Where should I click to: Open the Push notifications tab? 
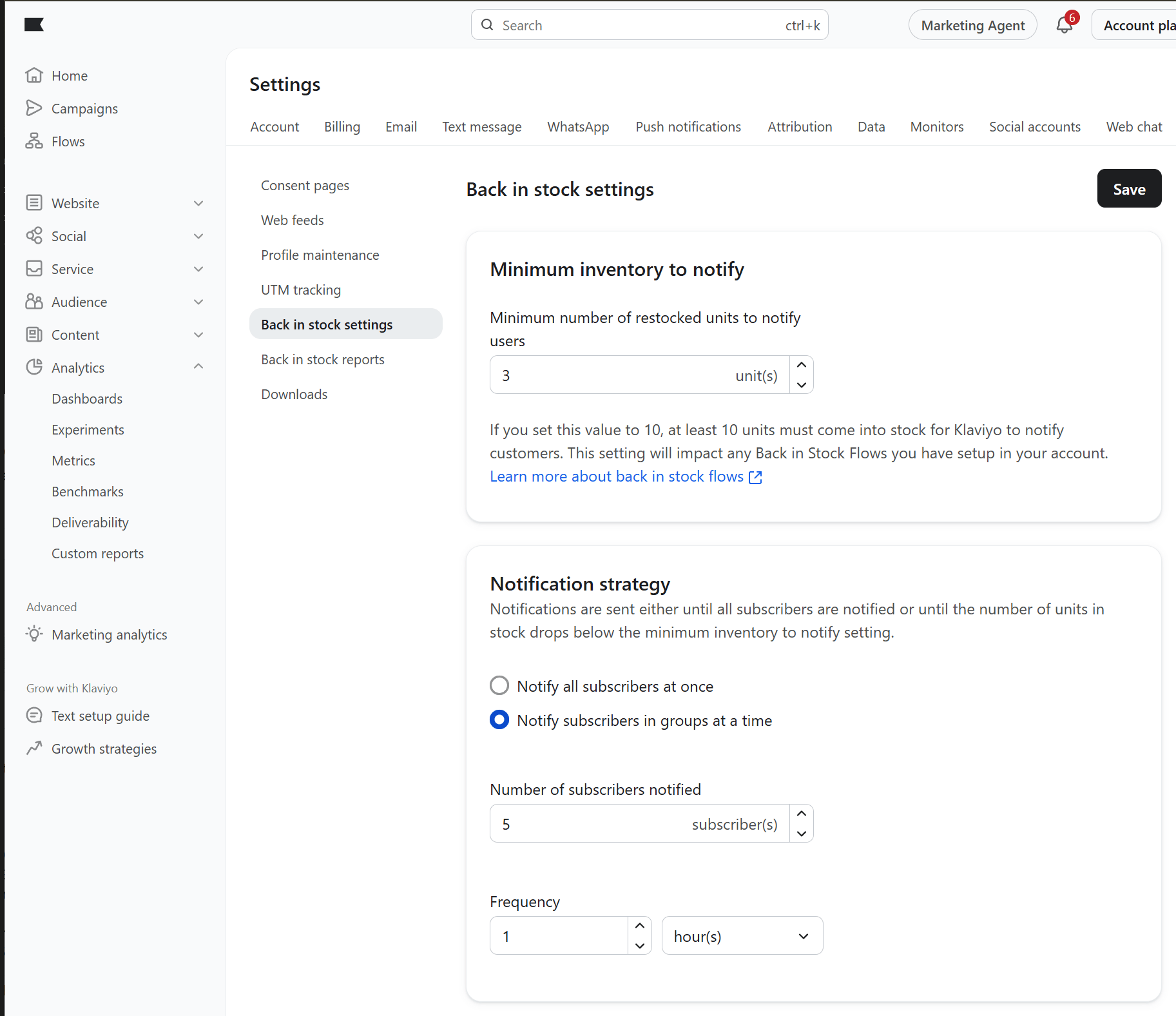tap(688, 127)
